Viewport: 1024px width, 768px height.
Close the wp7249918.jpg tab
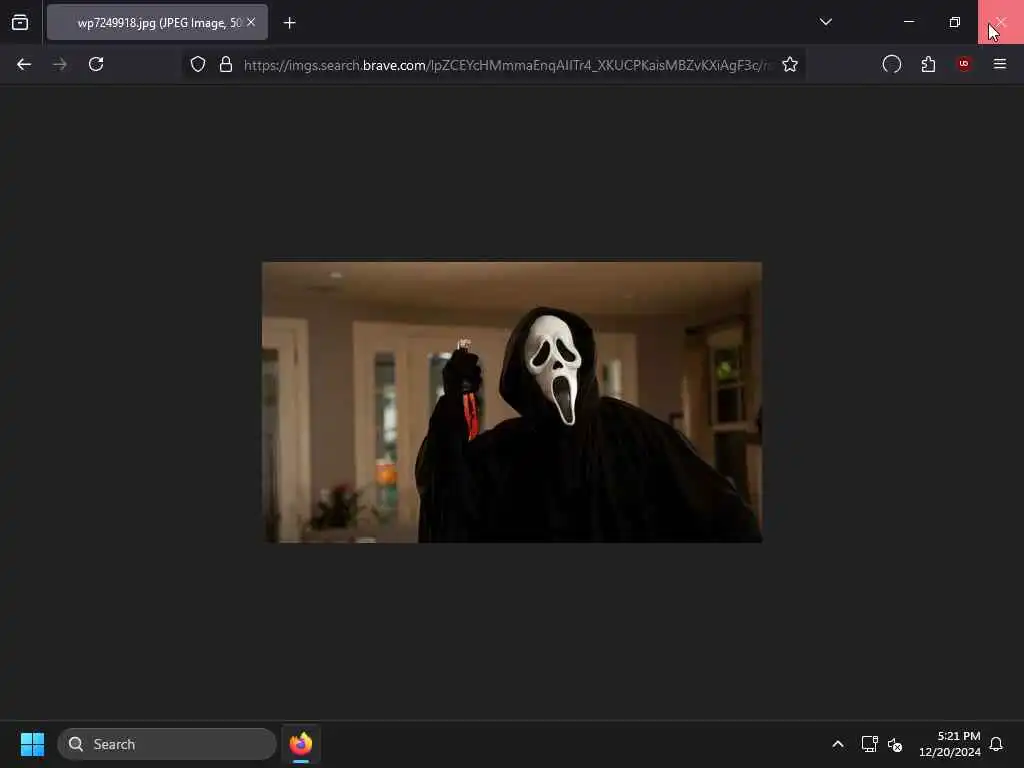pyautogui.click(x=251, y=22)
